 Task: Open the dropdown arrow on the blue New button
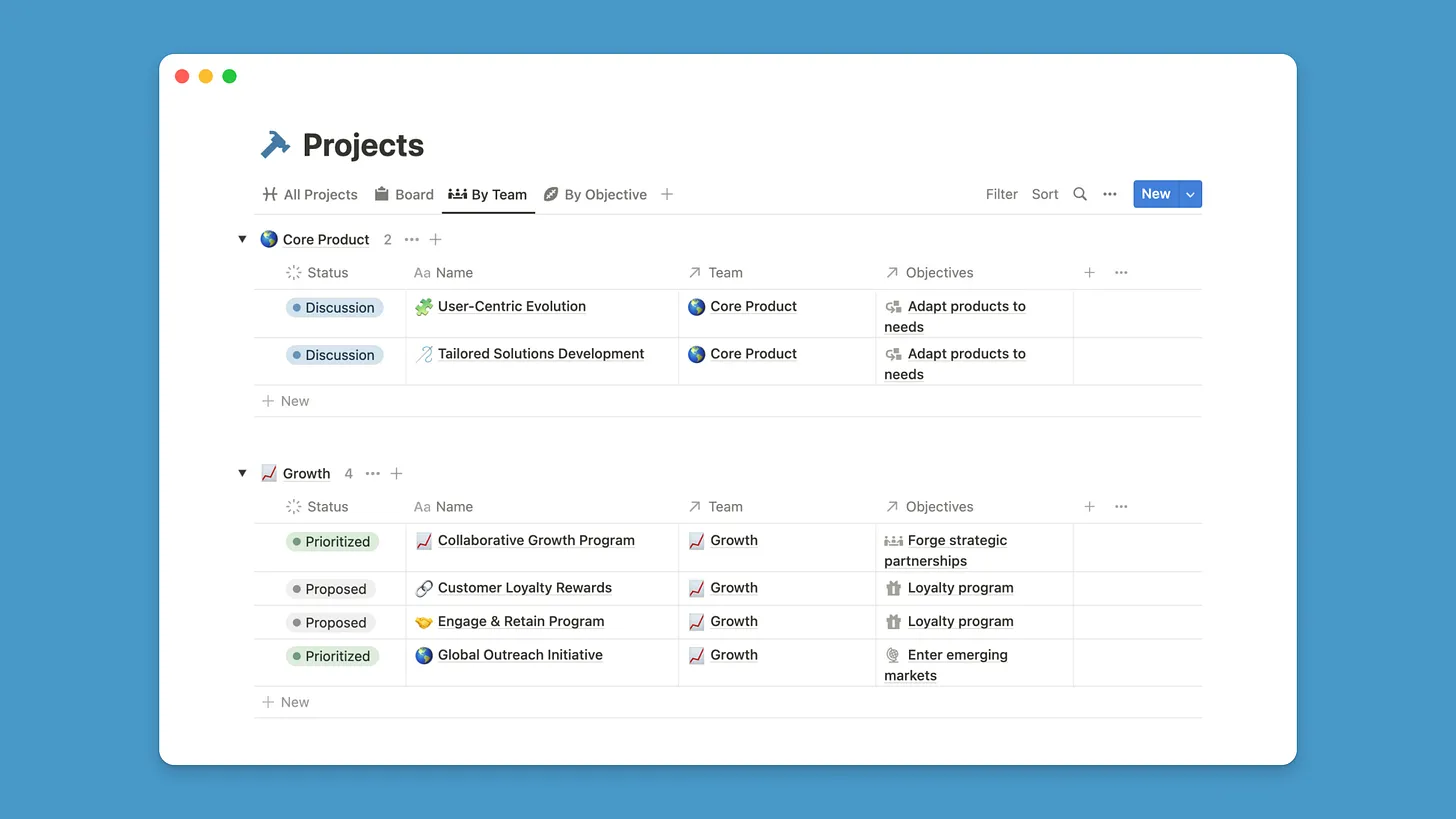tap(1190, 194)
